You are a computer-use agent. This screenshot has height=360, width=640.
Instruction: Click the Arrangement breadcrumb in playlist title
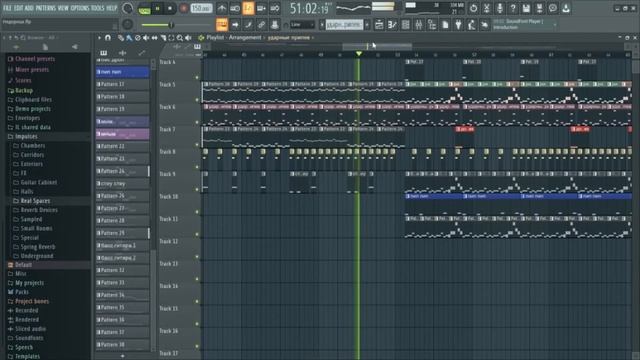coord(244,38)
